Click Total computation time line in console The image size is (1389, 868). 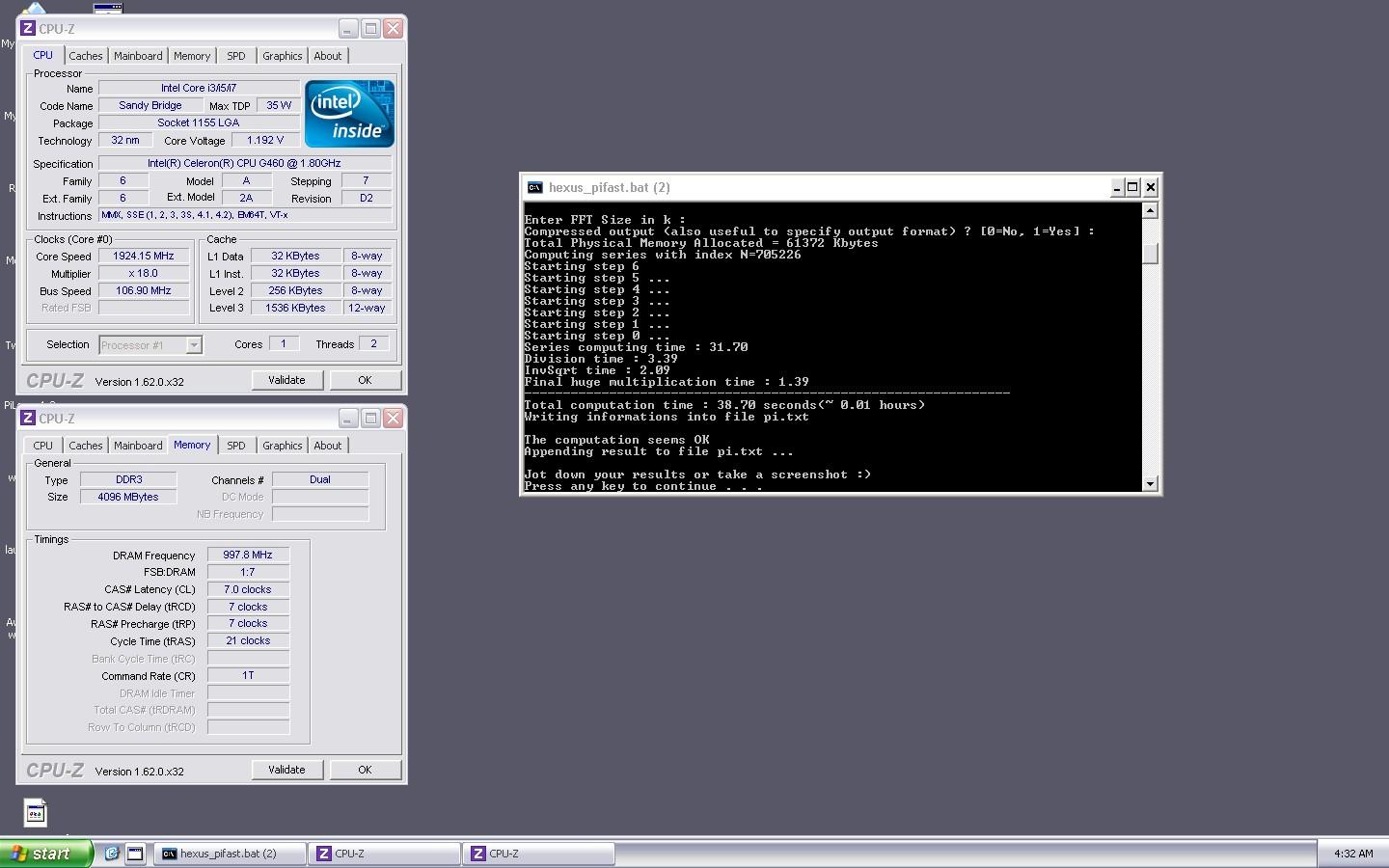point(724,405)
